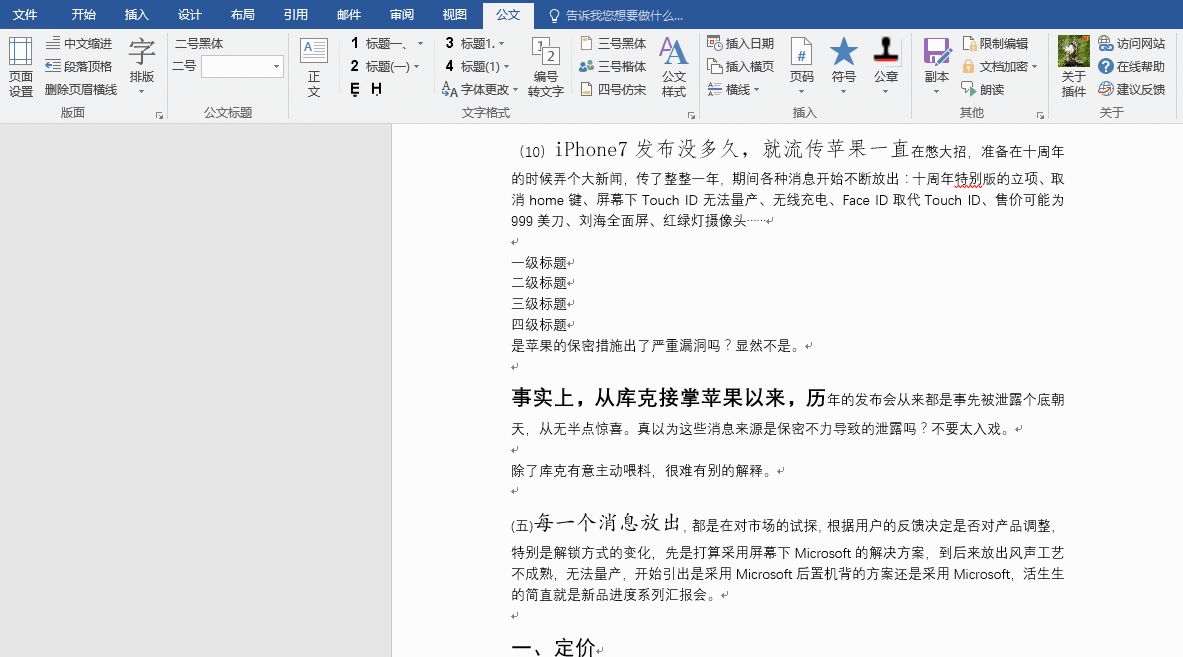Click the H icon with dot below
The width and height of the screenshot is (1183, 657).
(376, 90)
